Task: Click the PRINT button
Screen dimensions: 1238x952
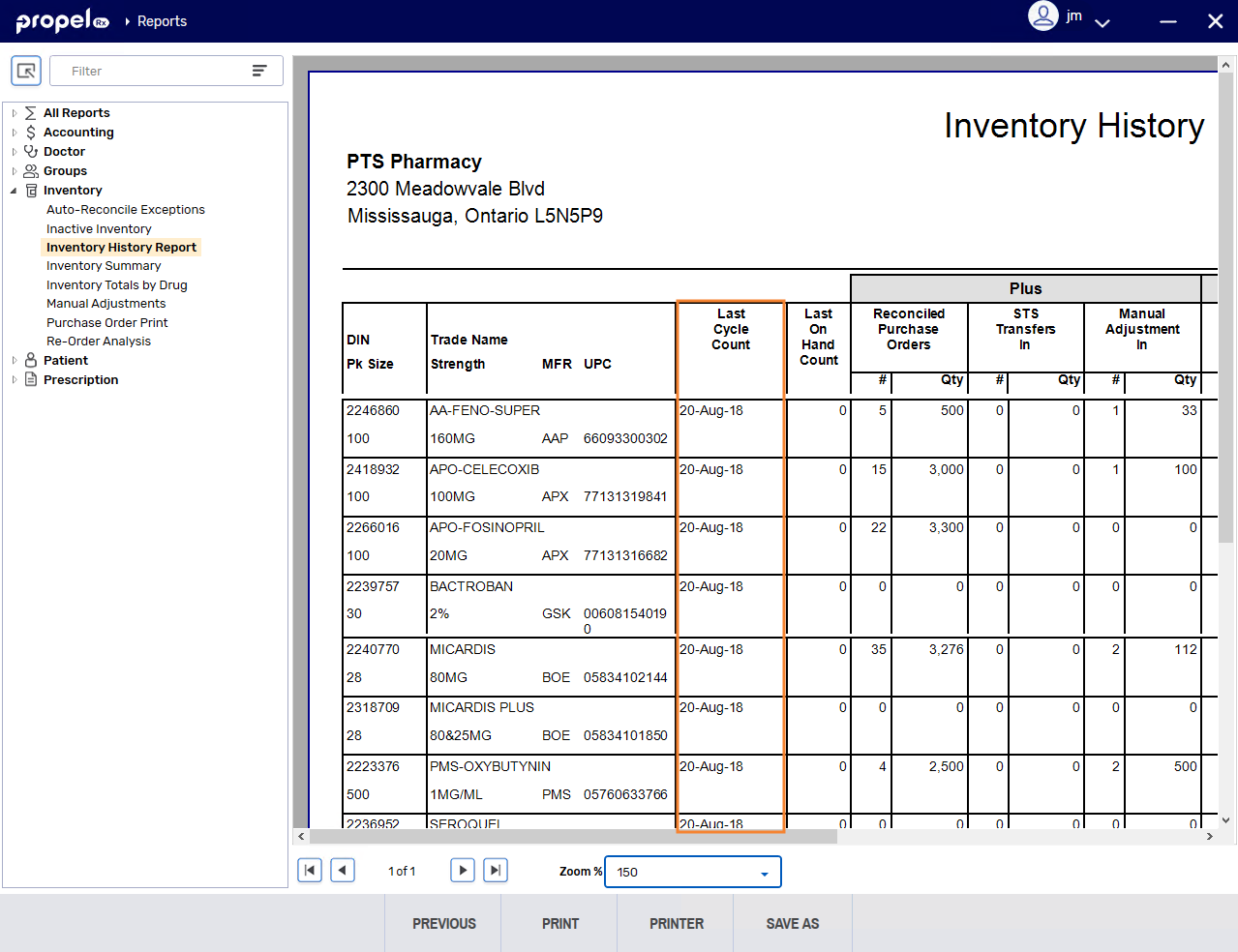Action: pos(559,923)
